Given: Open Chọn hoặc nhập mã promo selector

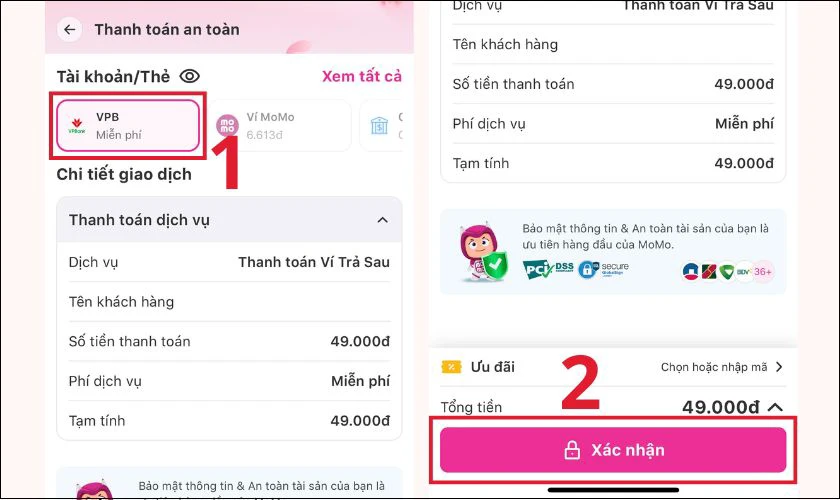Looking at the screenshot, I should (x=722, y=367).
